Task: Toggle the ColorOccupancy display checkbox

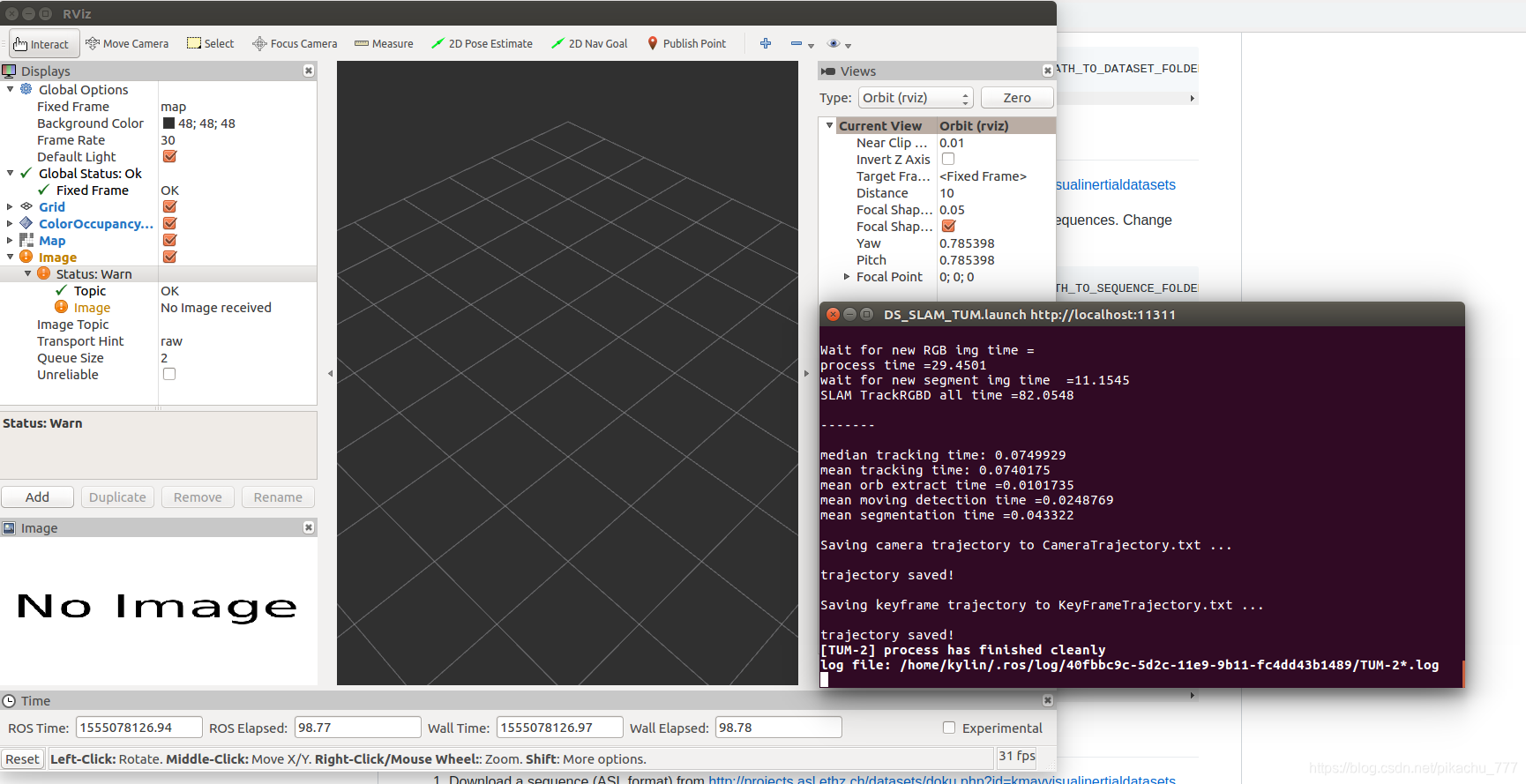Action: 169,223
